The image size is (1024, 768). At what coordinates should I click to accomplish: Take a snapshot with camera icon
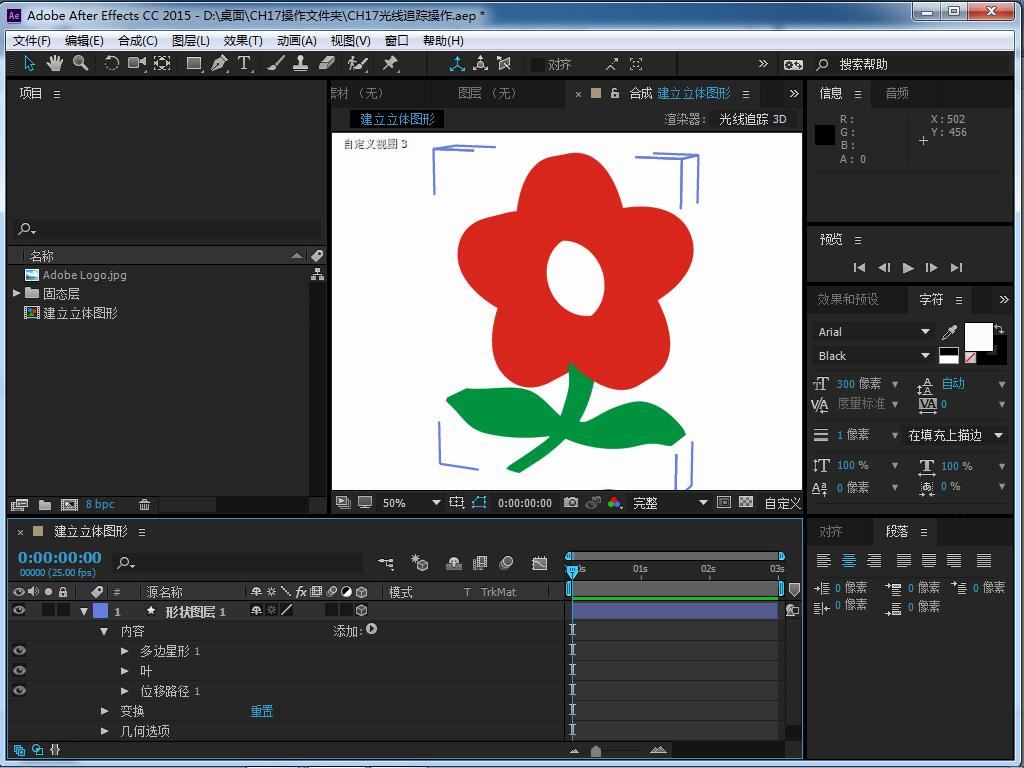coord(571,502)
